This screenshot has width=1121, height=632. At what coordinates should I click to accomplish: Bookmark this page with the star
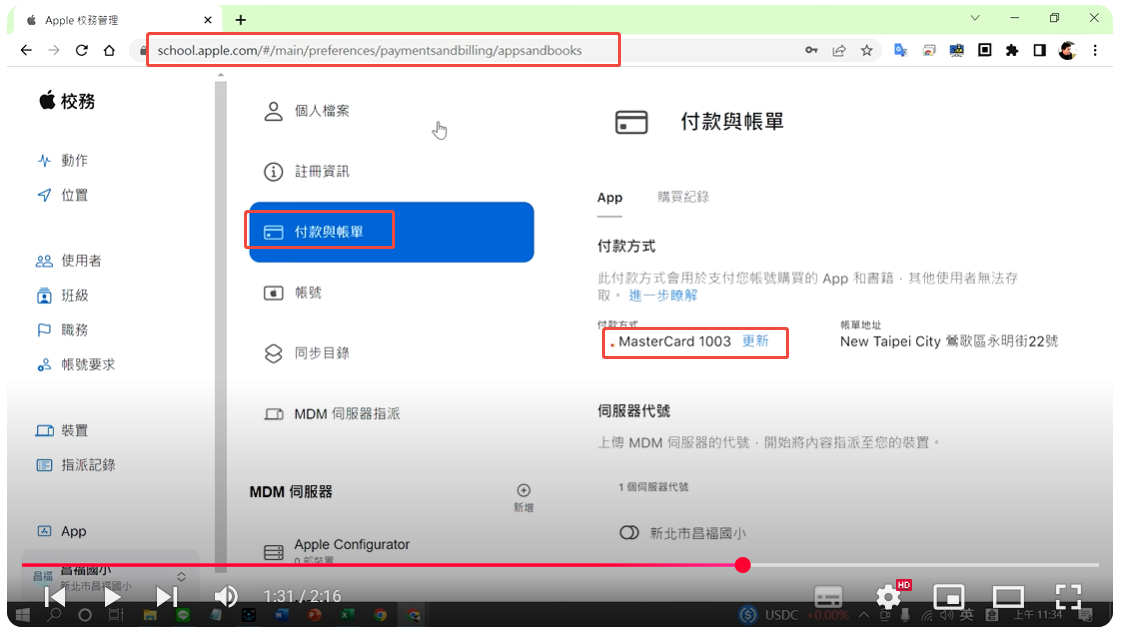(x=867, y=50)
